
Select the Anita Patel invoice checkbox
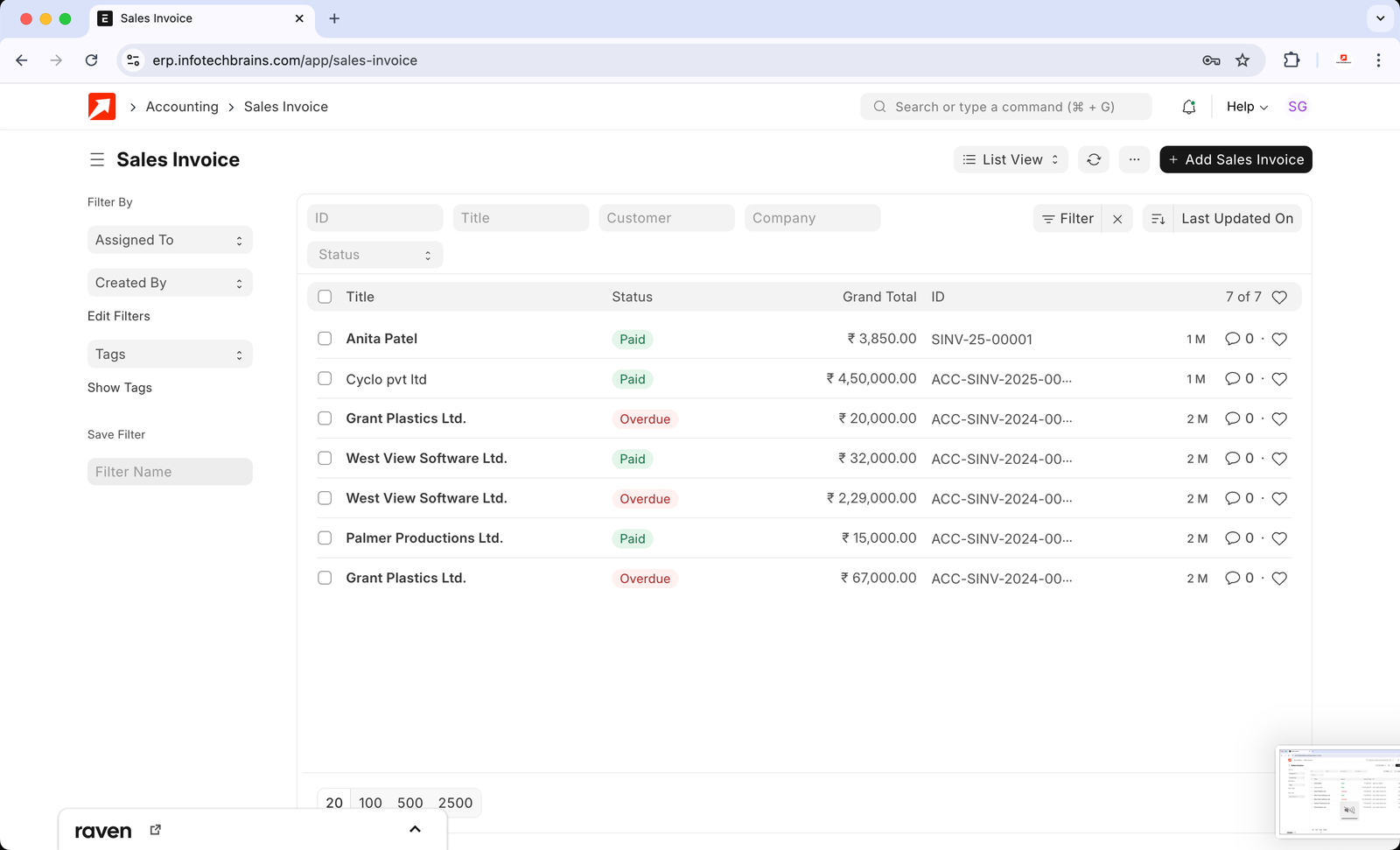[x=325, y=339]
